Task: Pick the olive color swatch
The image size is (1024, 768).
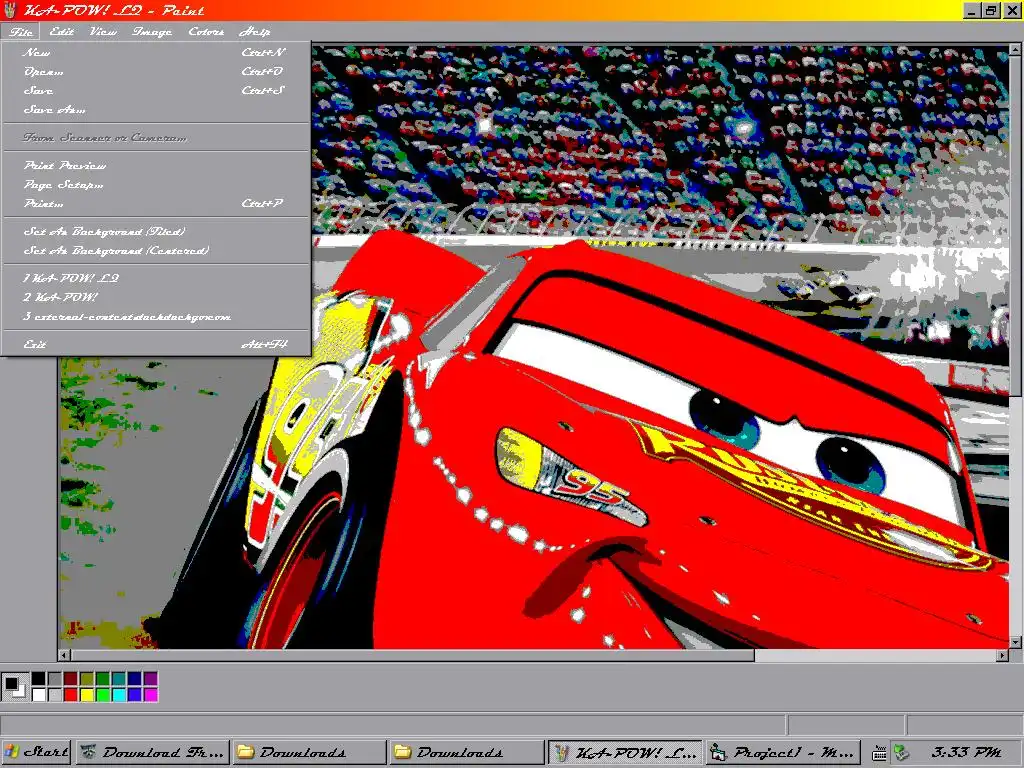Action: tap(87, 679)
